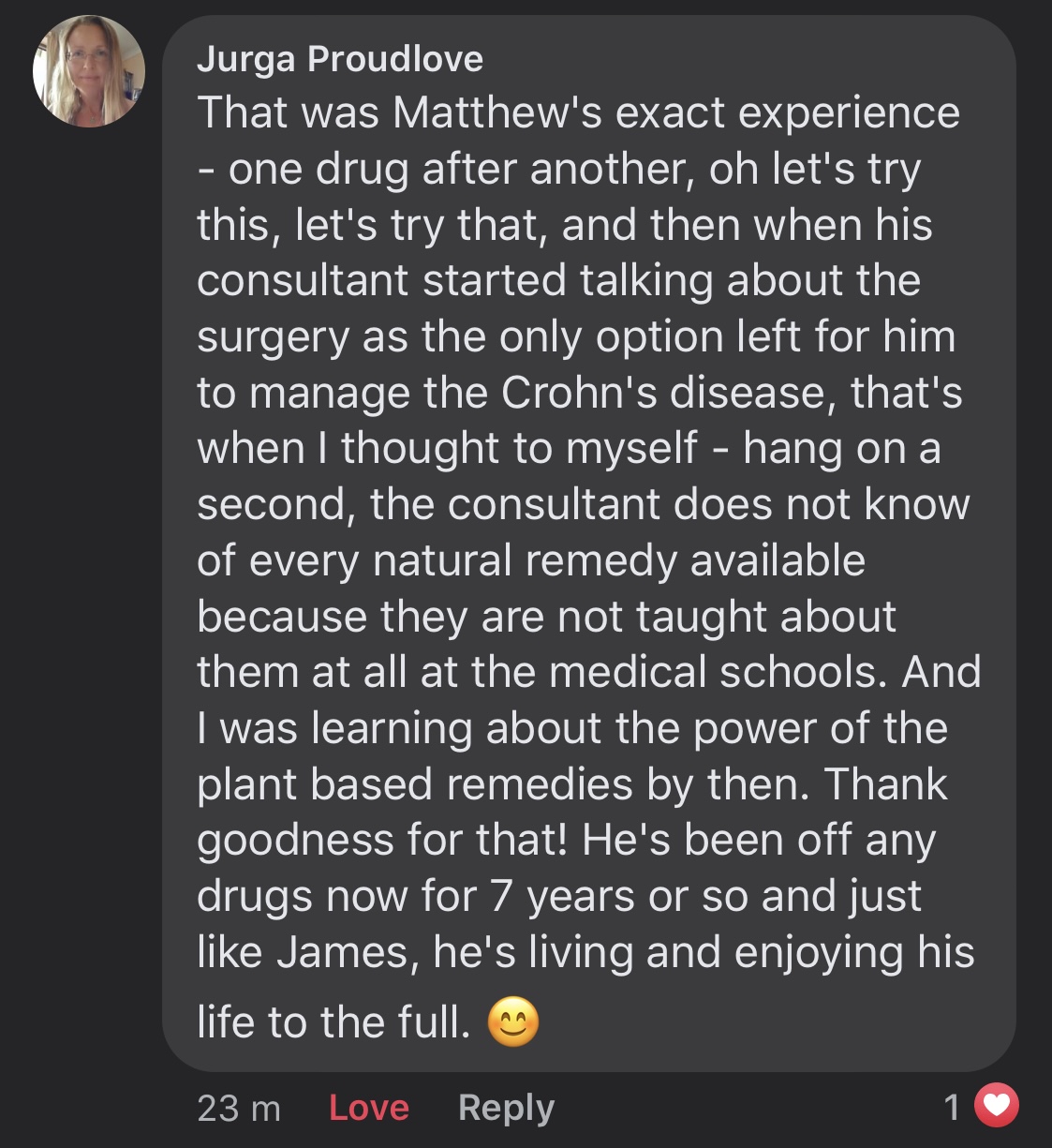This screenshot has width=1052, height=1148.
Task: Click the word "surgery" in the comment
Action: (273, 337)
